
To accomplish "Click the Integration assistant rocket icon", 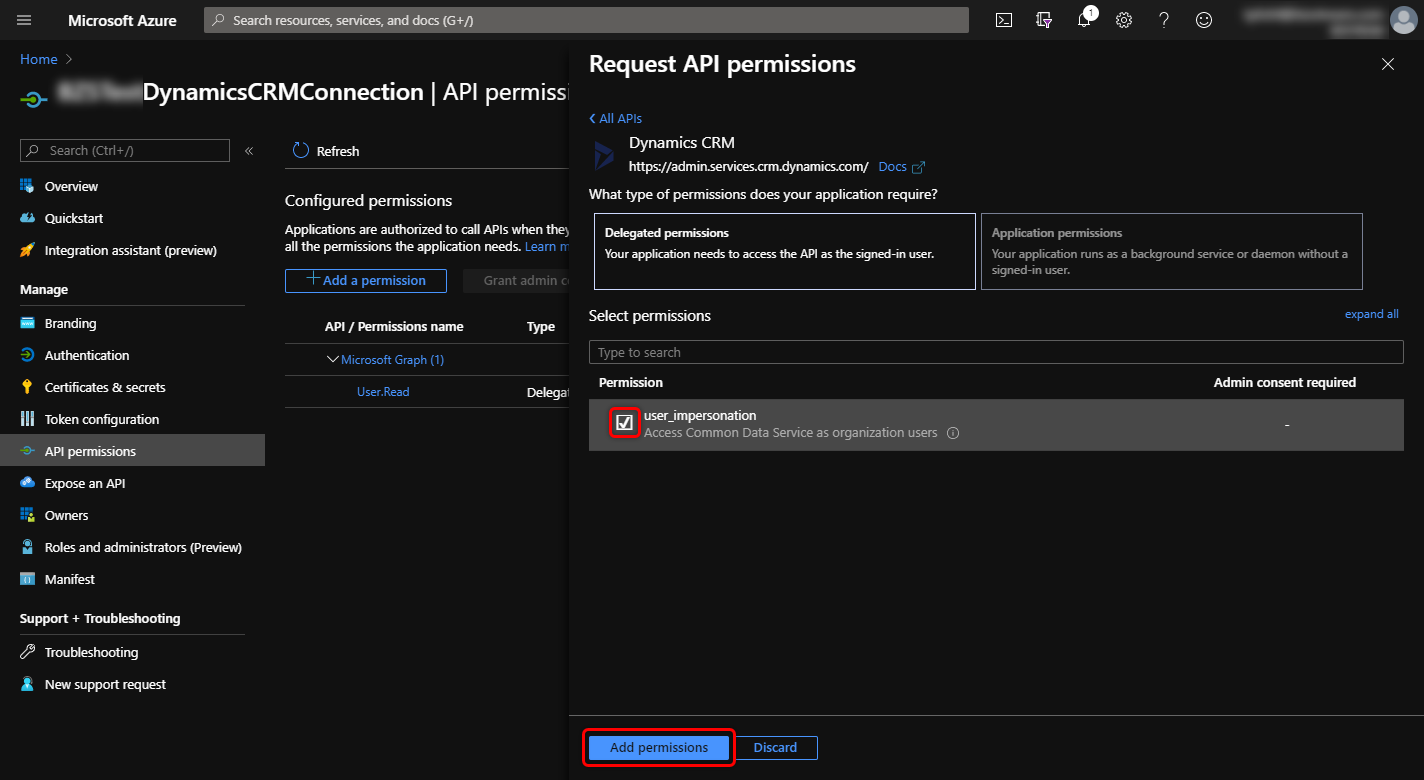I will tap(27, 250).
